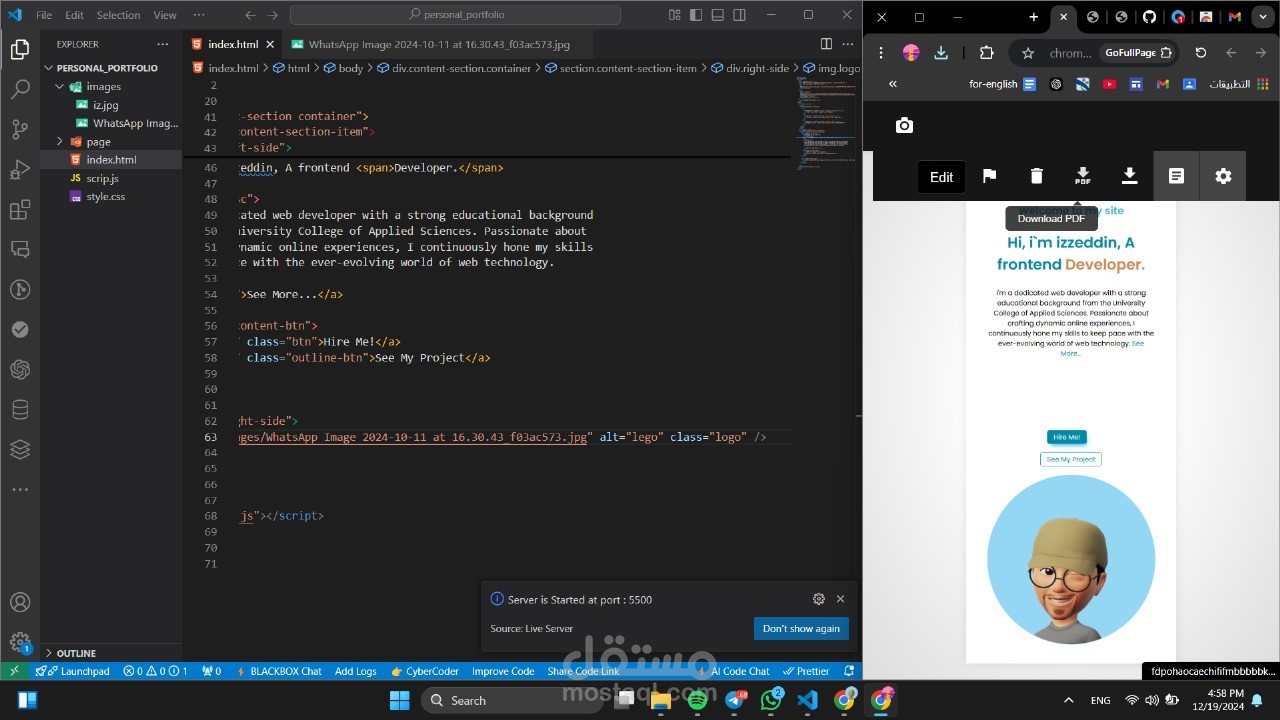Open the View menu

(x=165, y=15)
